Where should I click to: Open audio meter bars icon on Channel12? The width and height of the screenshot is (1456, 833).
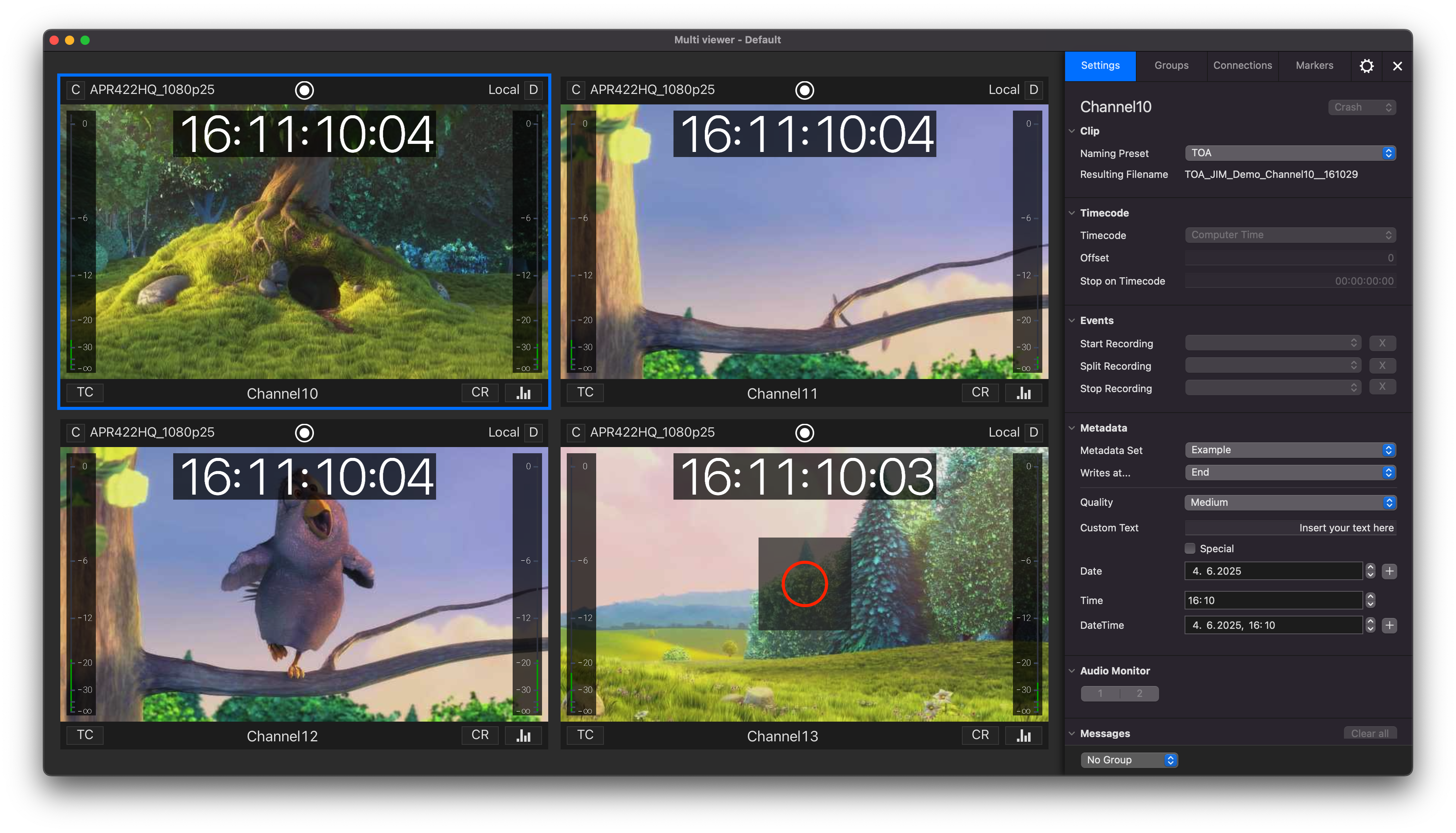click(x=523, y=735)
